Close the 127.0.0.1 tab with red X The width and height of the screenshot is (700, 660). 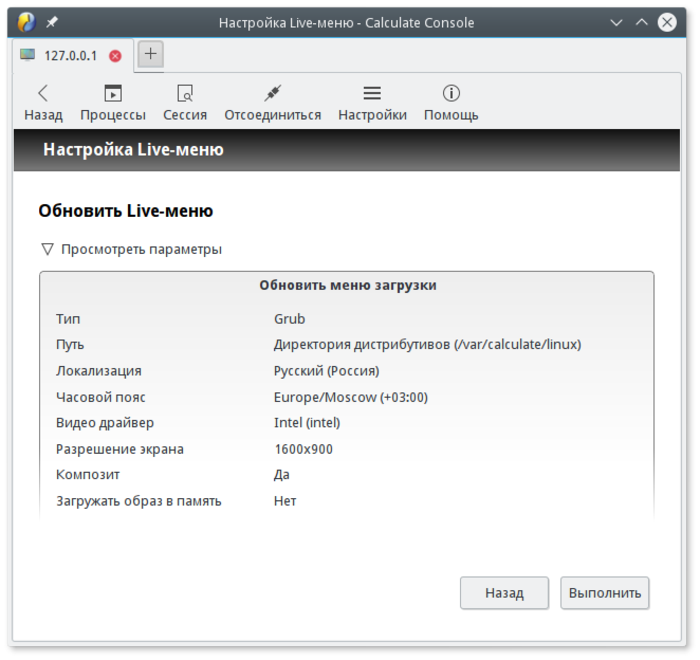coord(115,56)
